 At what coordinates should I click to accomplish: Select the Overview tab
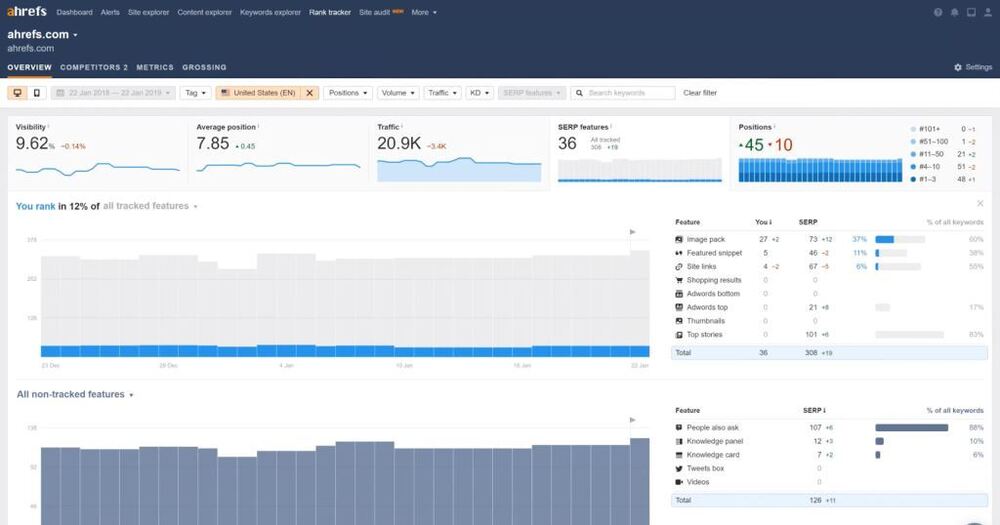(x=29, y=67)
